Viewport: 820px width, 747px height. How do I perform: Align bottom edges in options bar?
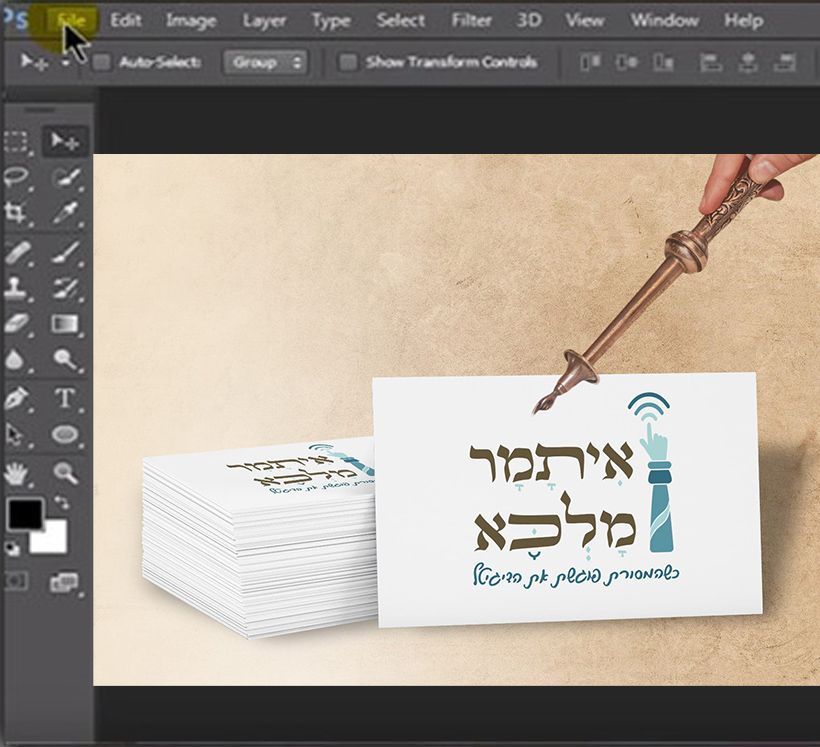pos(663,63)
